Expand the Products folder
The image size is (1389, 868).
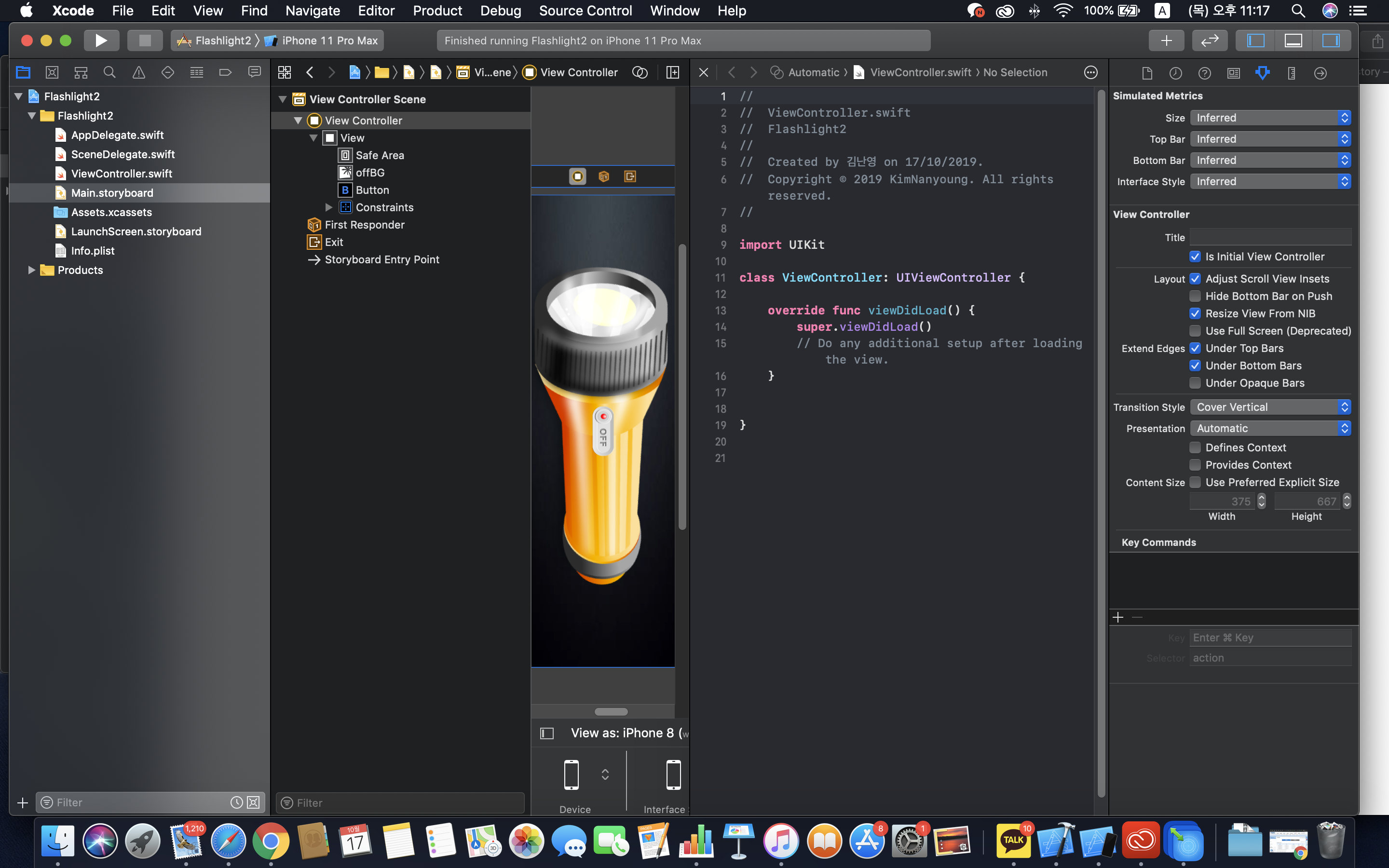click(31, 270)
